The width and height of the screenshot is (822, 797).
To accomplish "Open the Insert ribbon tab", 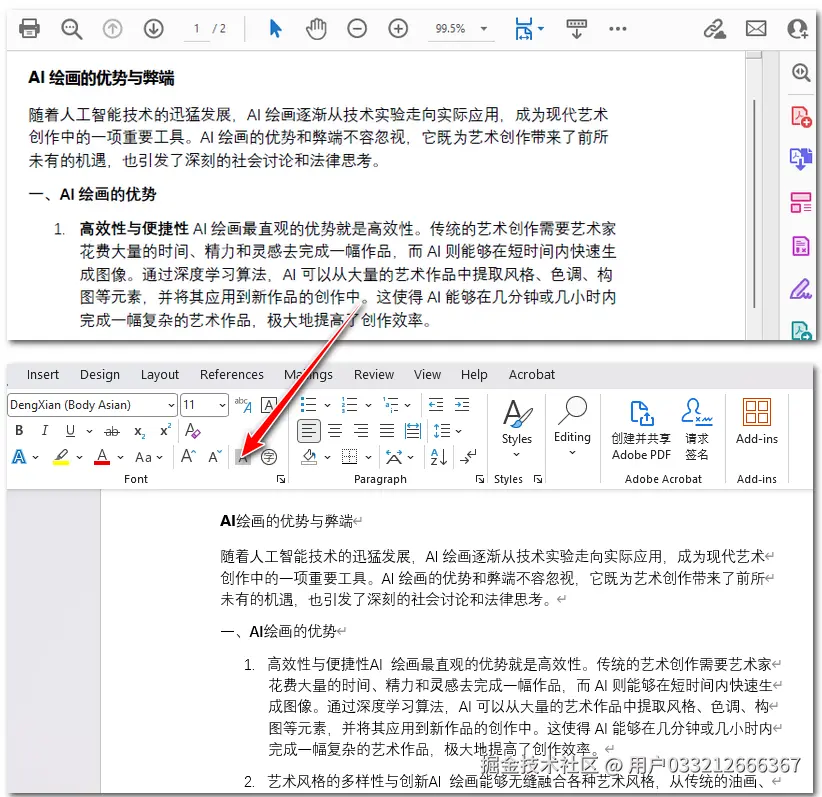I will point(42,374).
